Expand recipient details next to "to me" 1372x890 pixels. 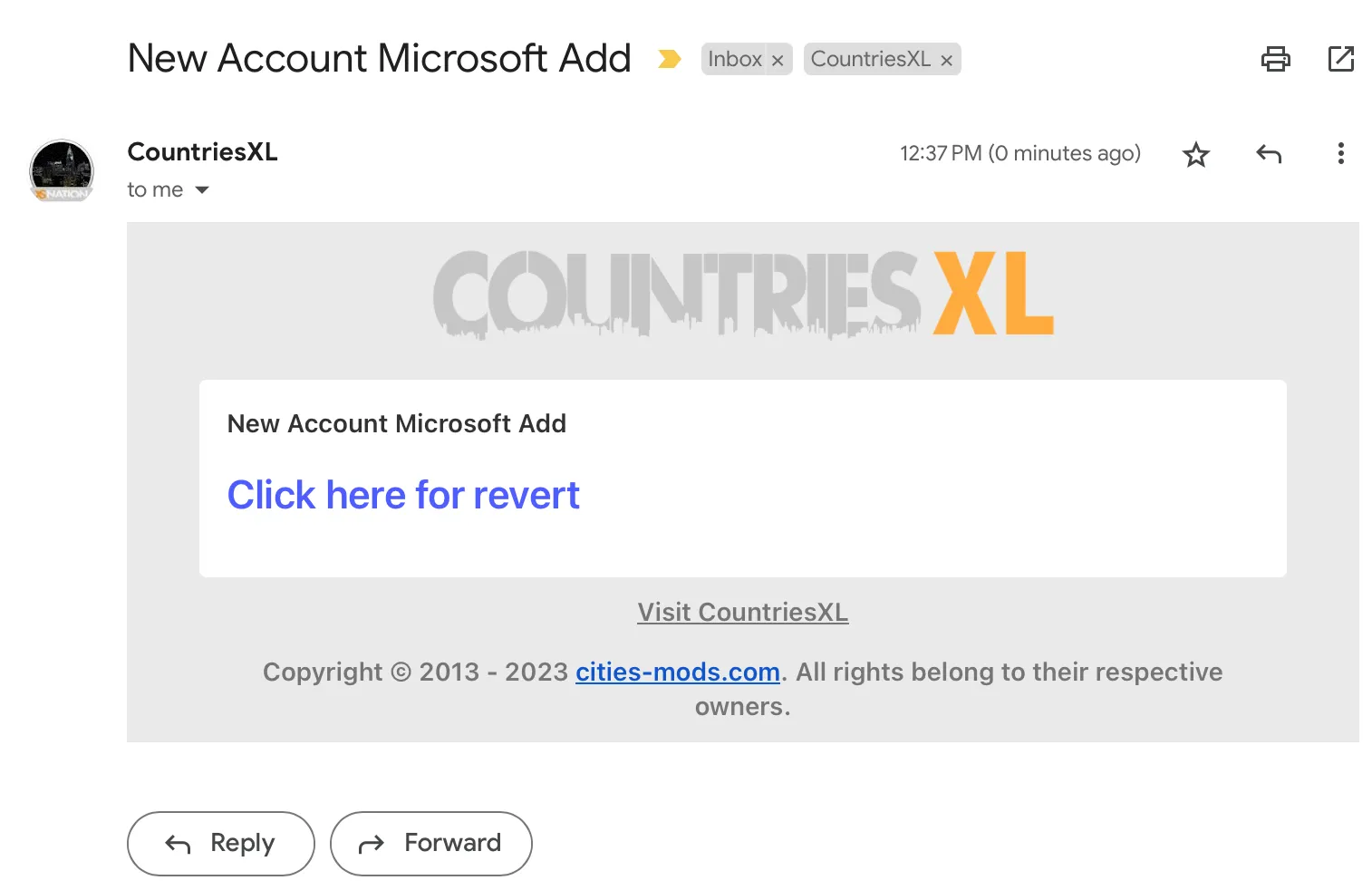pyautogui.click(x=202, y=189)
